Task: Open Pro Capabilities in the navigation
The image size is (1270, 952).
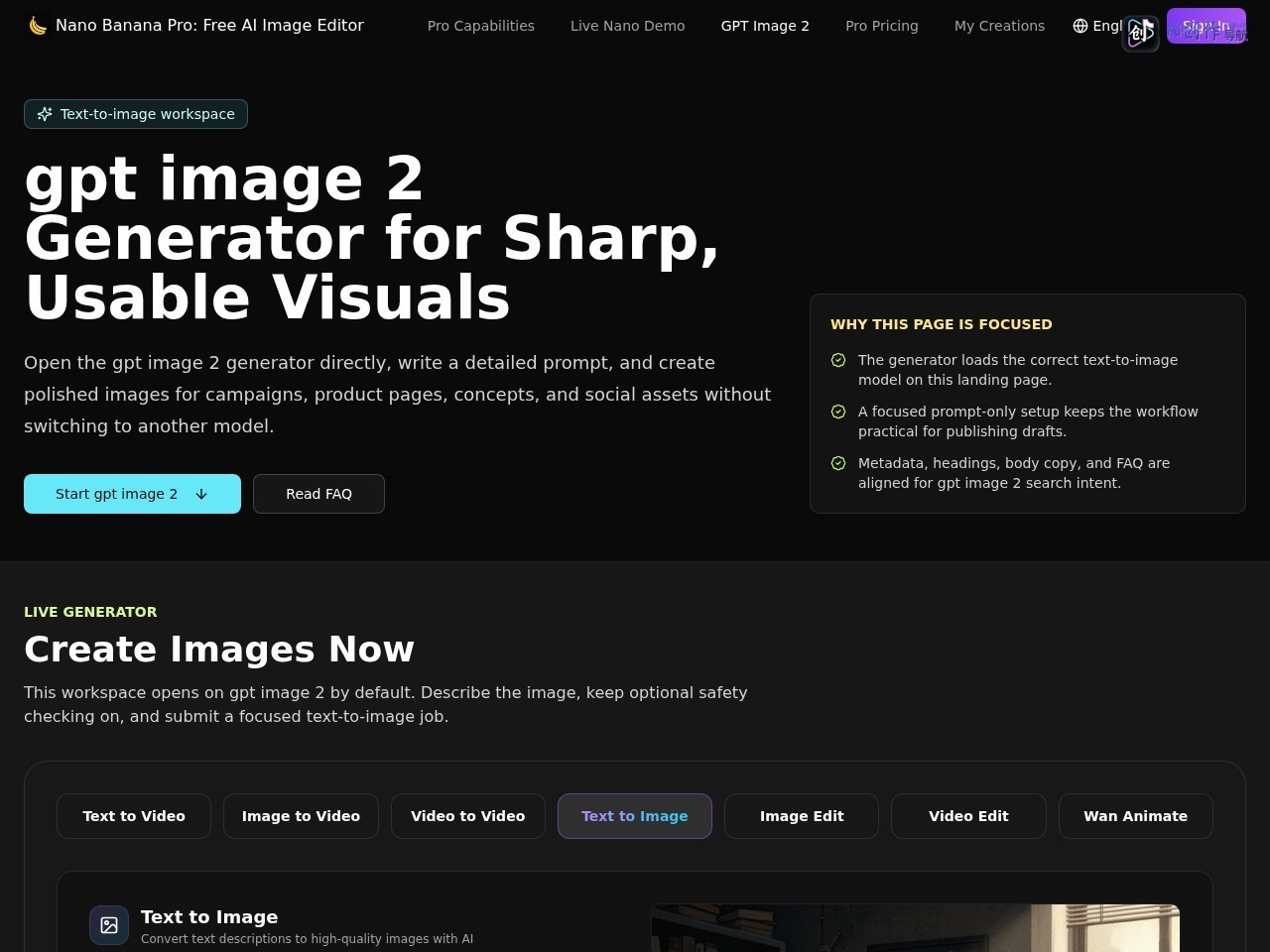Action: [481, 26]
